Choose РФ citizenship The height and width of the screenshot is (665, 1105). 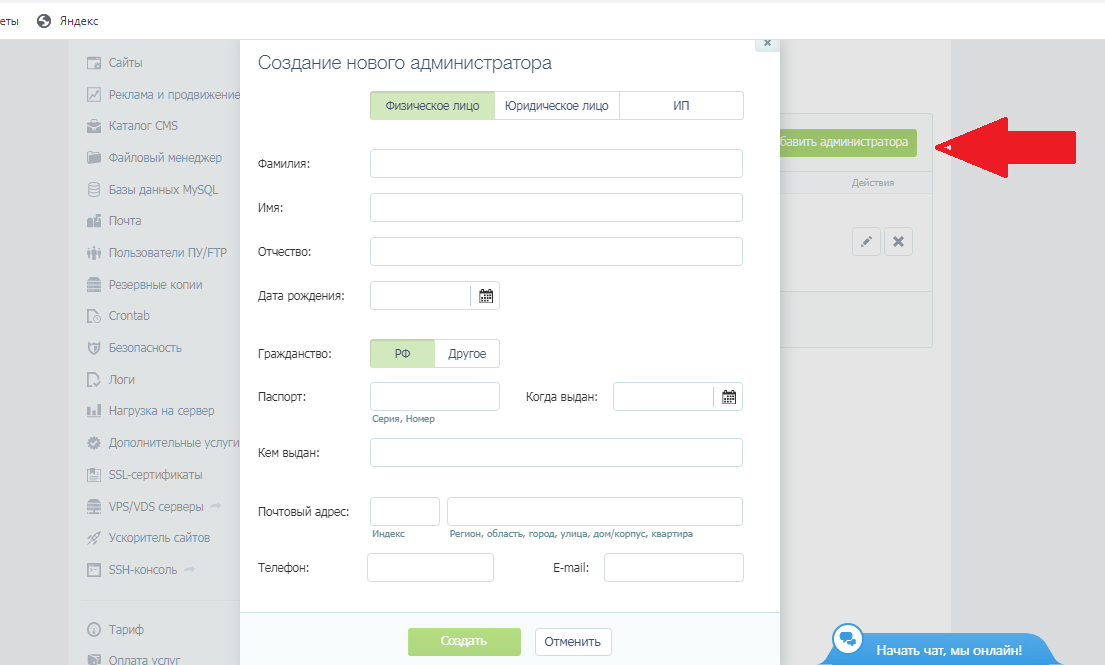pyautogui.click(x=402, y=354)
